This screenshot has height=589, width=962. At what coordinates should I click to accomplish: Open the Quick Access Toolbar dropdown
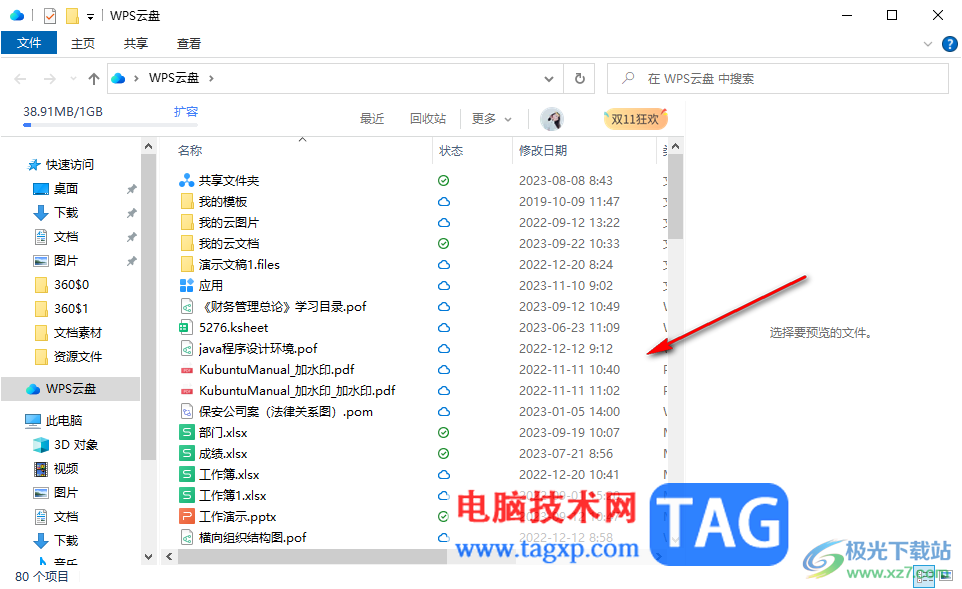(90, 17)
